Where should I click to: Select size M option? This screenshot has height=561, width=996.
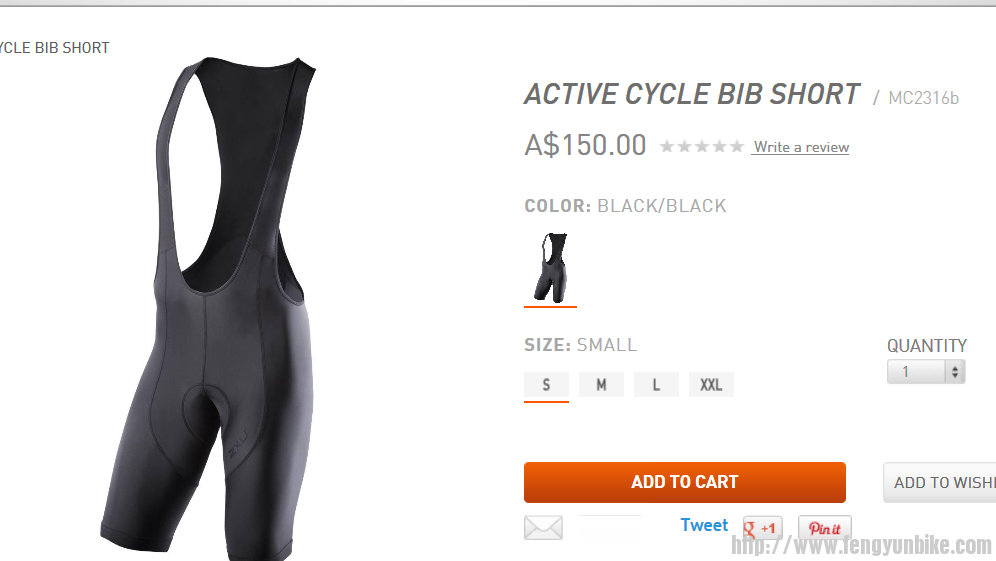click(x=601, y=385)
